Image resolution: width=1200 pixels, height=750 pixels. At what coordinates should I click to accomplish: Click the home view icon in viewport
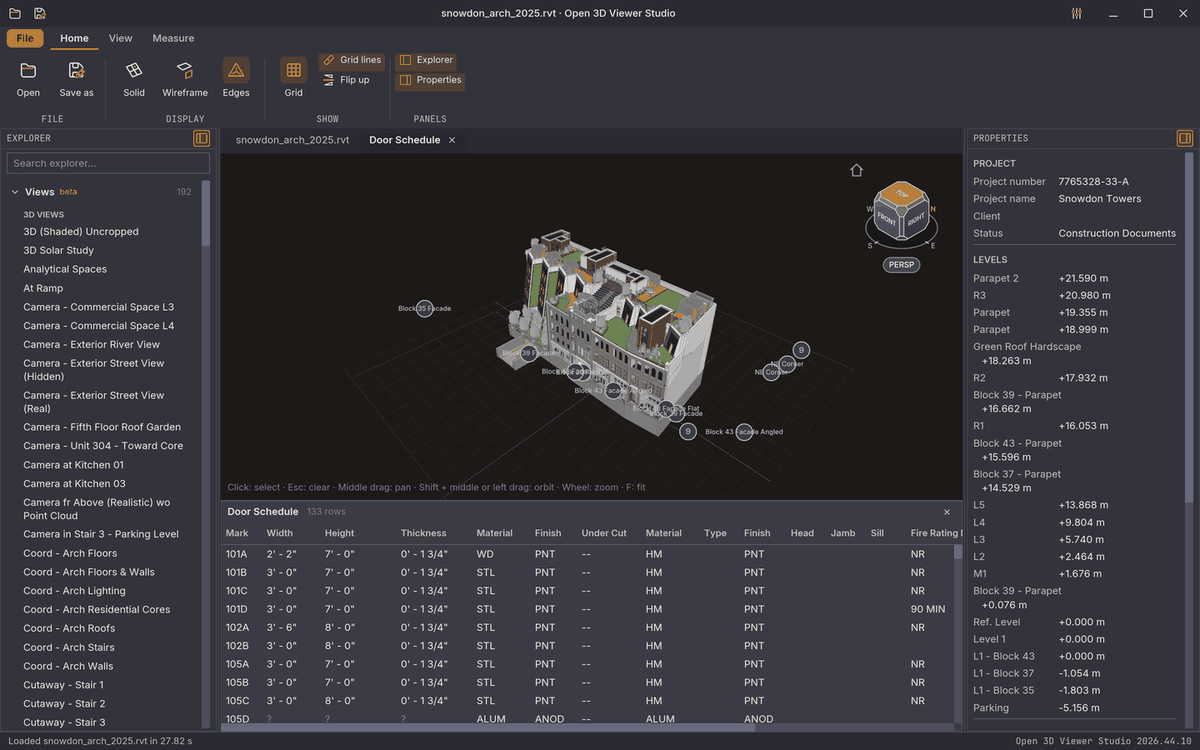point(856,170)
